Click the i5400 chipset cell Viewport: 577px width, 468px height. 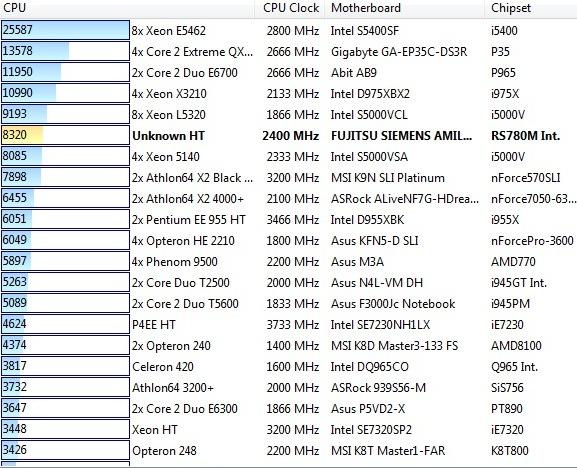click(504, 31)
